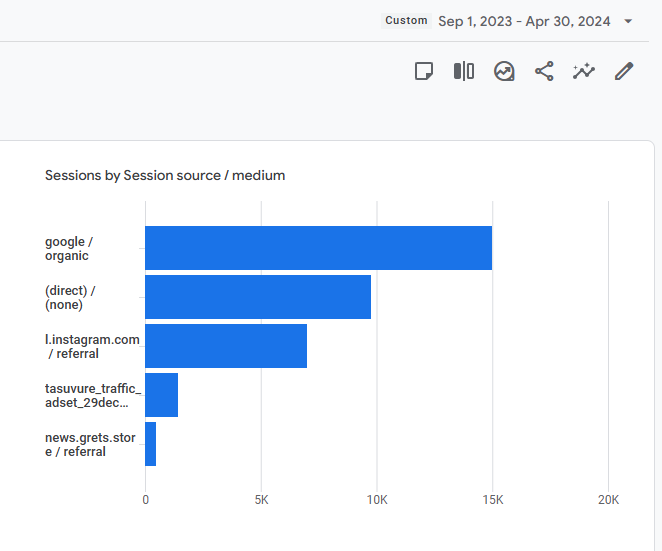662x551 pixels.
Task: Click the (direct) / (none) label
Action: pyautogui.click(x=70, y=298)
